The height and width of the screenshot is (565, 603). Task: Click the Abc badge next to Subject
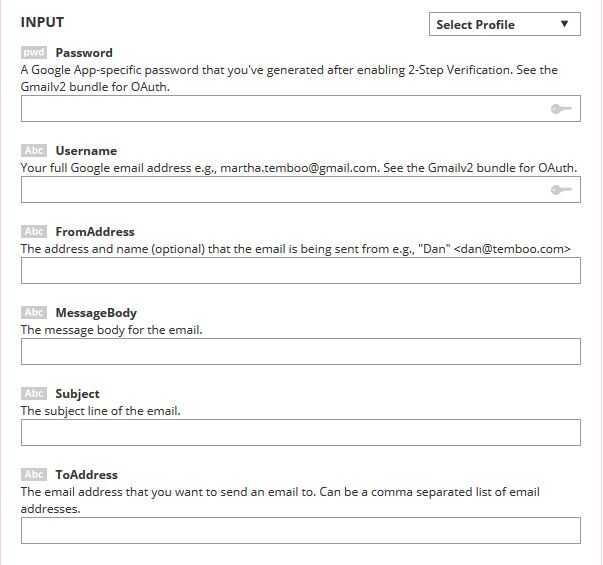[33, 393]
